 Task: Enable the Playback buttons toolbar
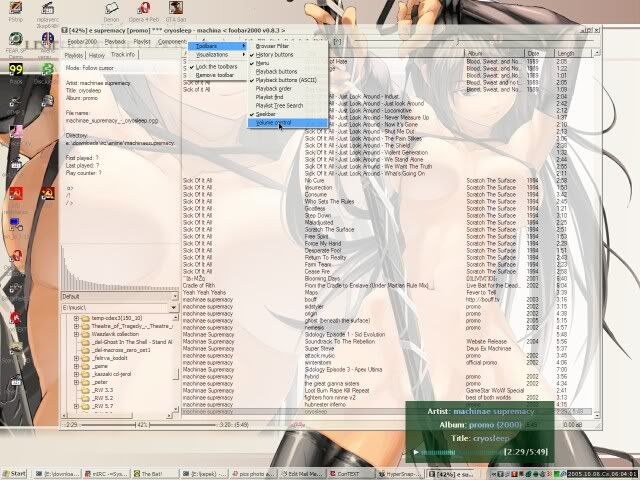pos(288,71)
